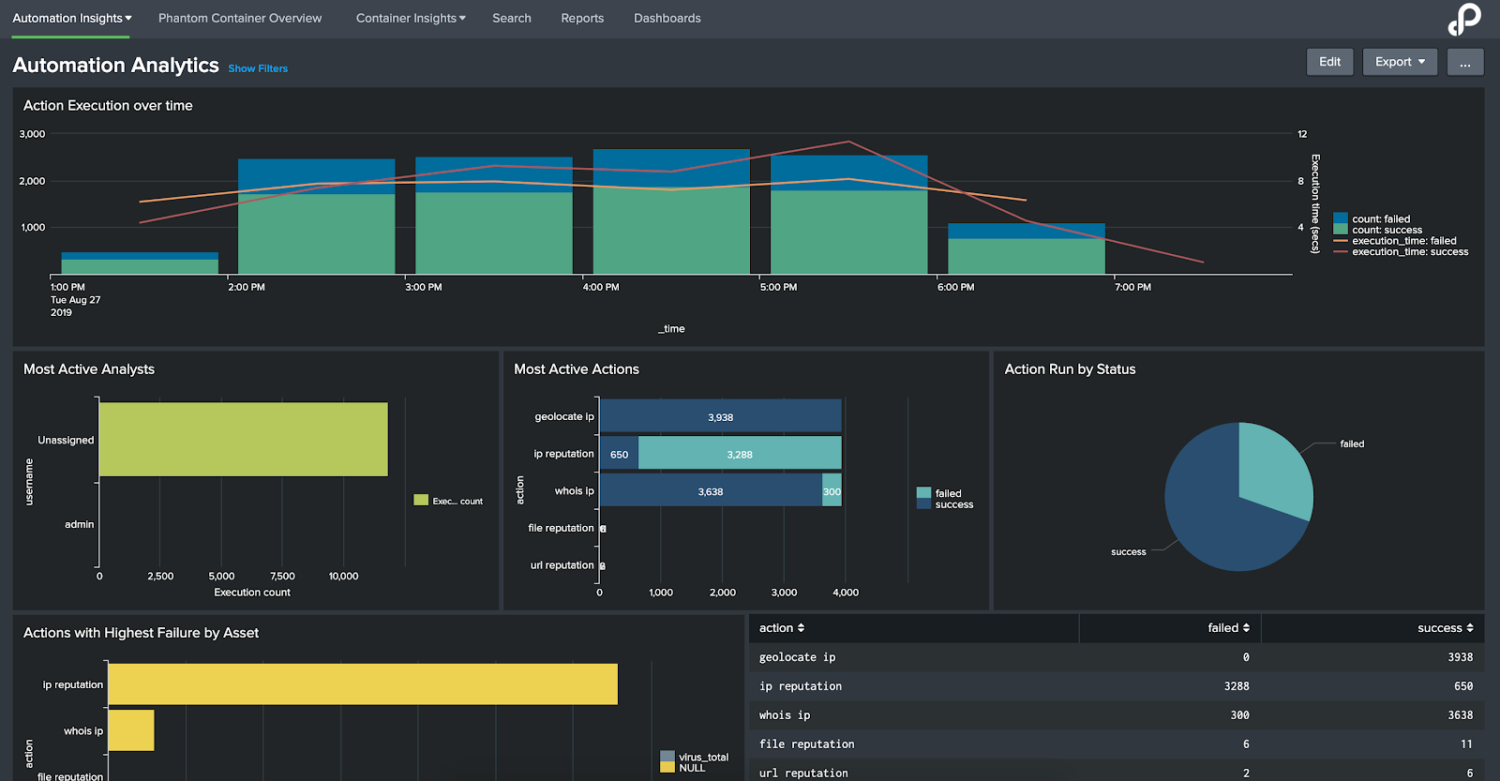The width and height of the screenshot is (1500, 781).
Task: Click the Show Filters link
Action: coord(257,68)
